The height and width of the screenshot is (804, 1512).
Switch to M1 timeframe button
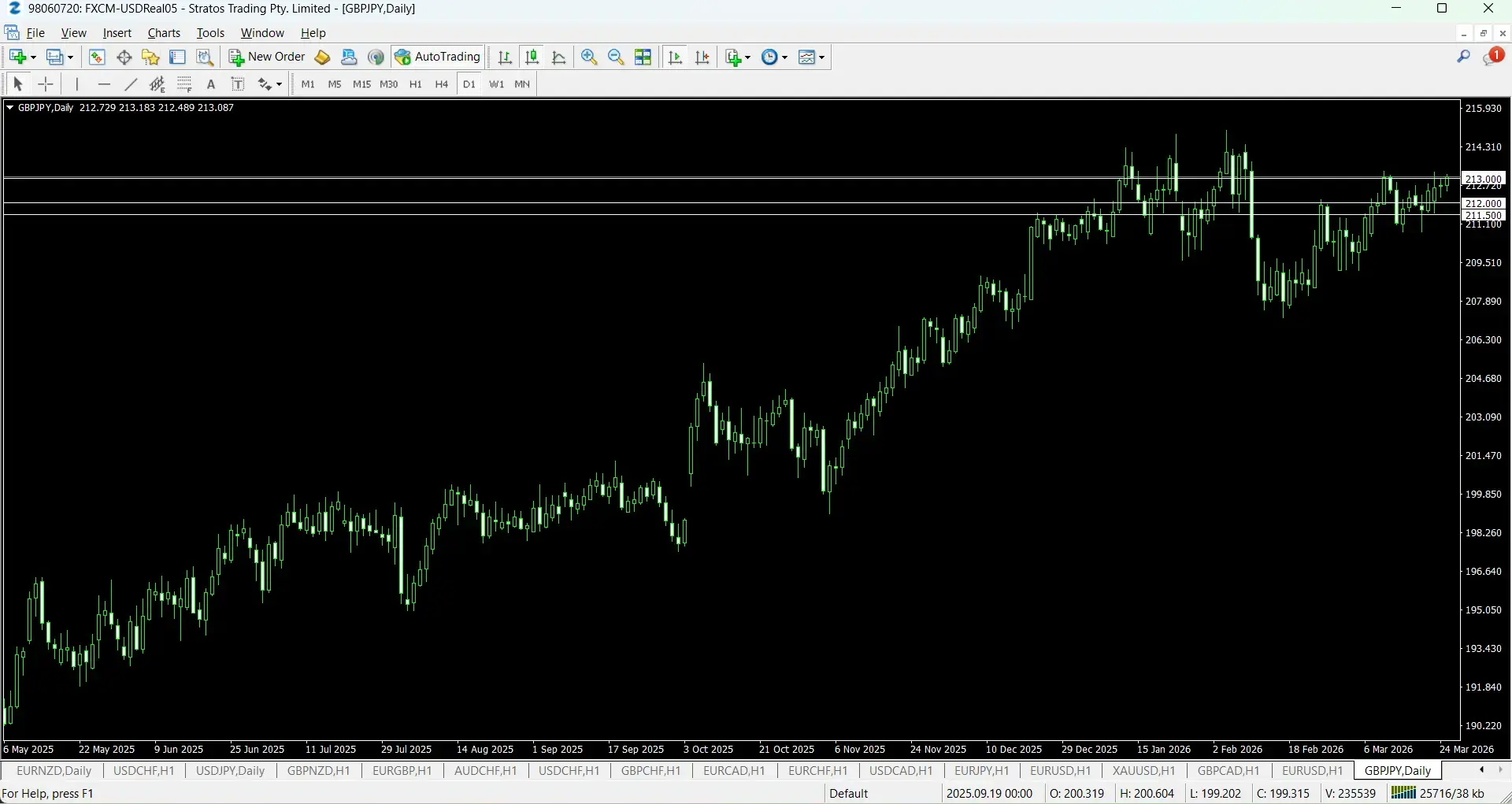308,84
